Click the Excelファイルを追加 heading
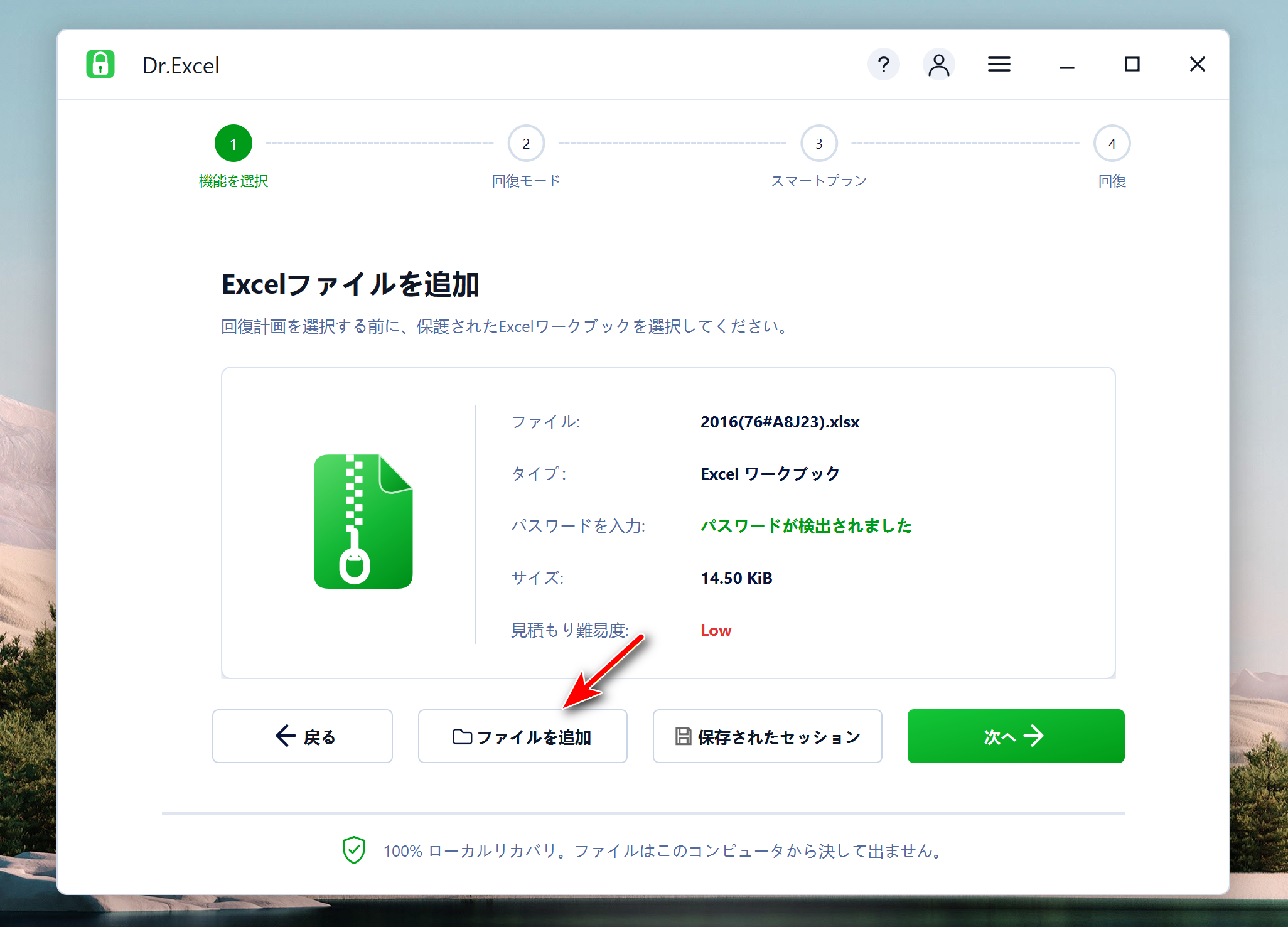Viewport: 1288px width, 927px height. (x=350, y=284)
